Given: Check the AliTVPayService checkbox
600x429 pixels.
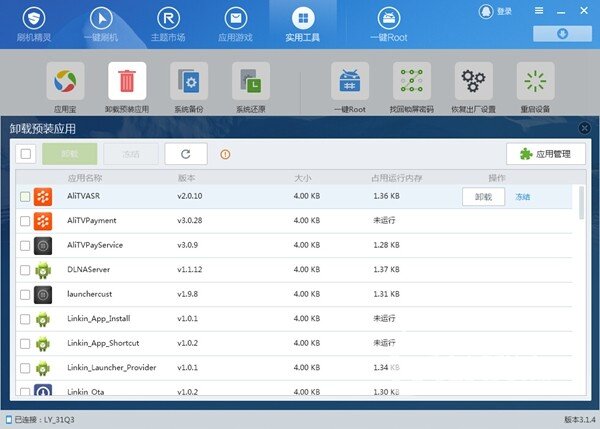Looking at the screenshot, I should tap(25, 246).
